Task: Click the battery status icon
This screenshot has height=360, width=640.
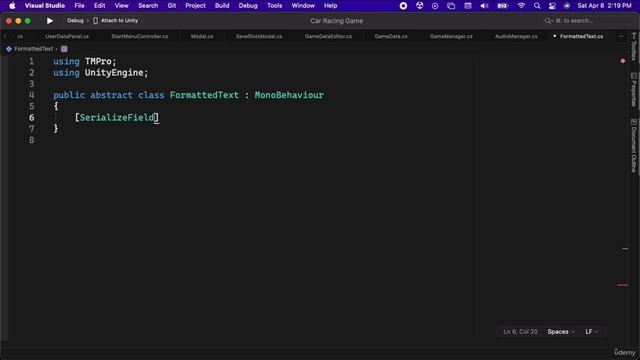Action: point(502,6)
